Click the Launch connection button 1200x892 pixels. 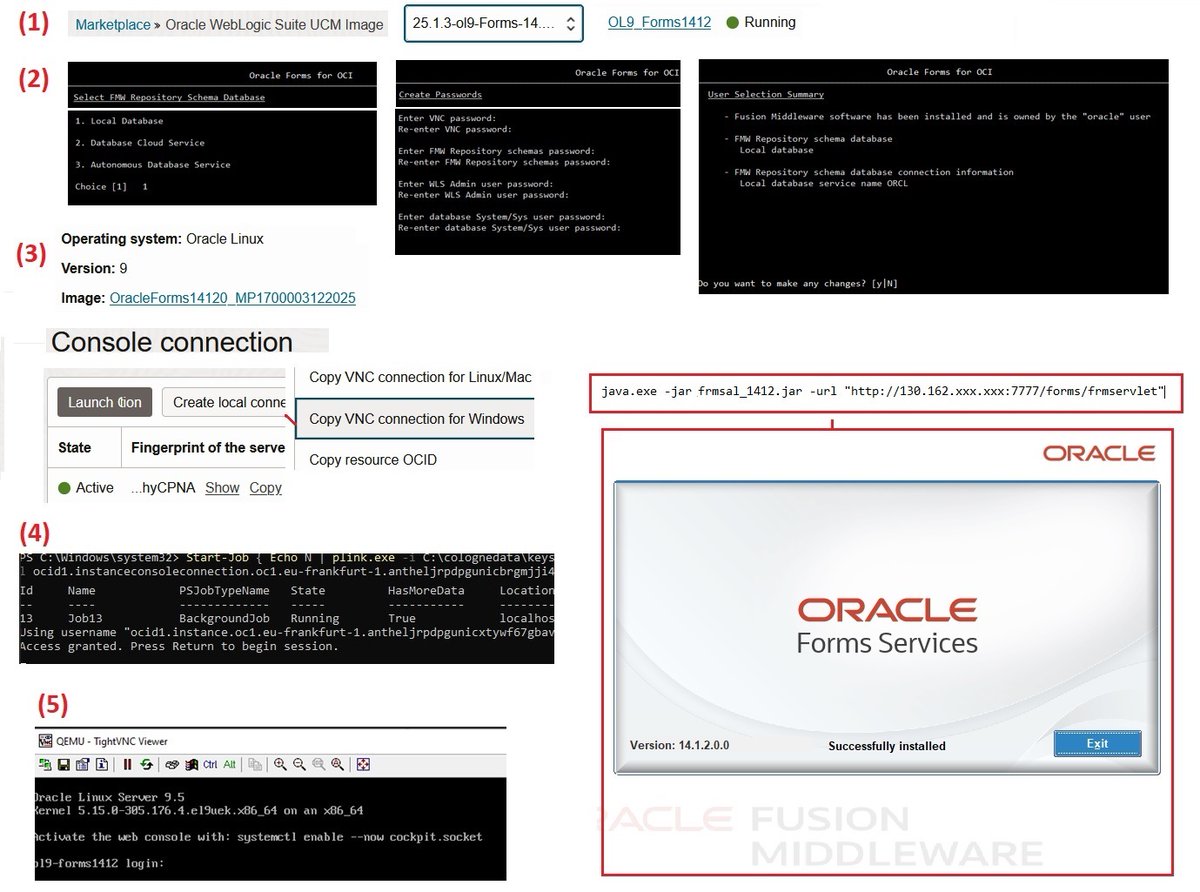click(105, 402)
